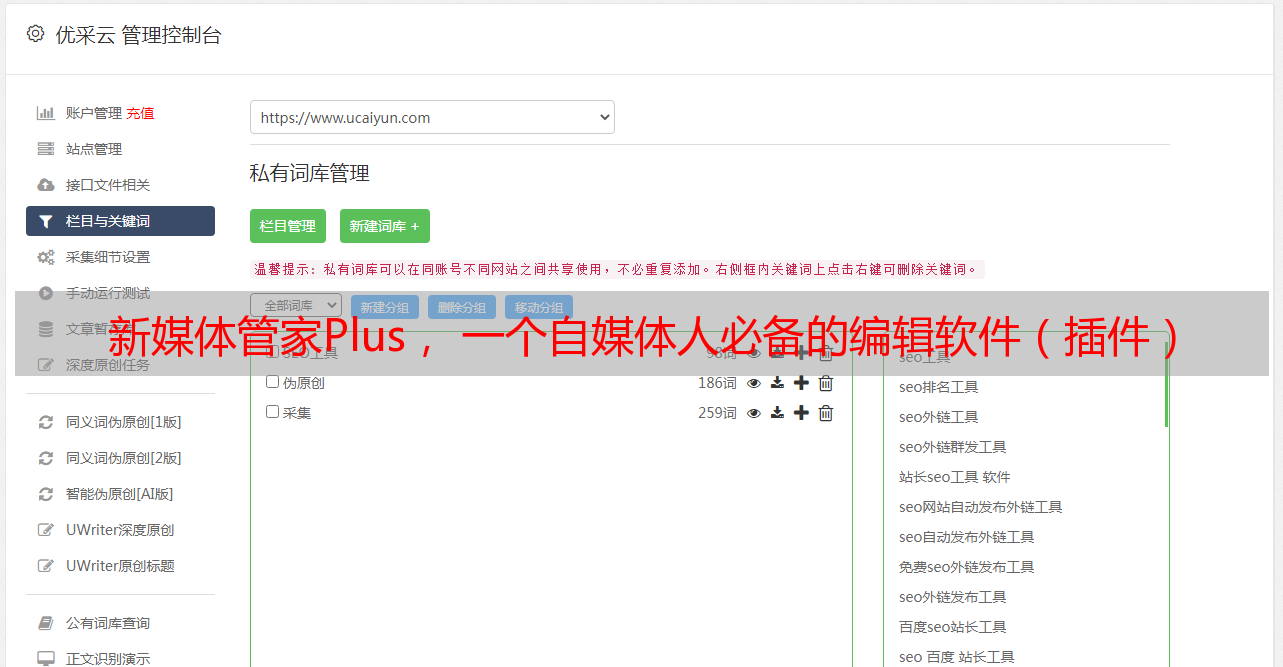This screenshot has width=1283, height=667.
Task: Click the server icon for 站点管理
Action: tap(46, 149)
